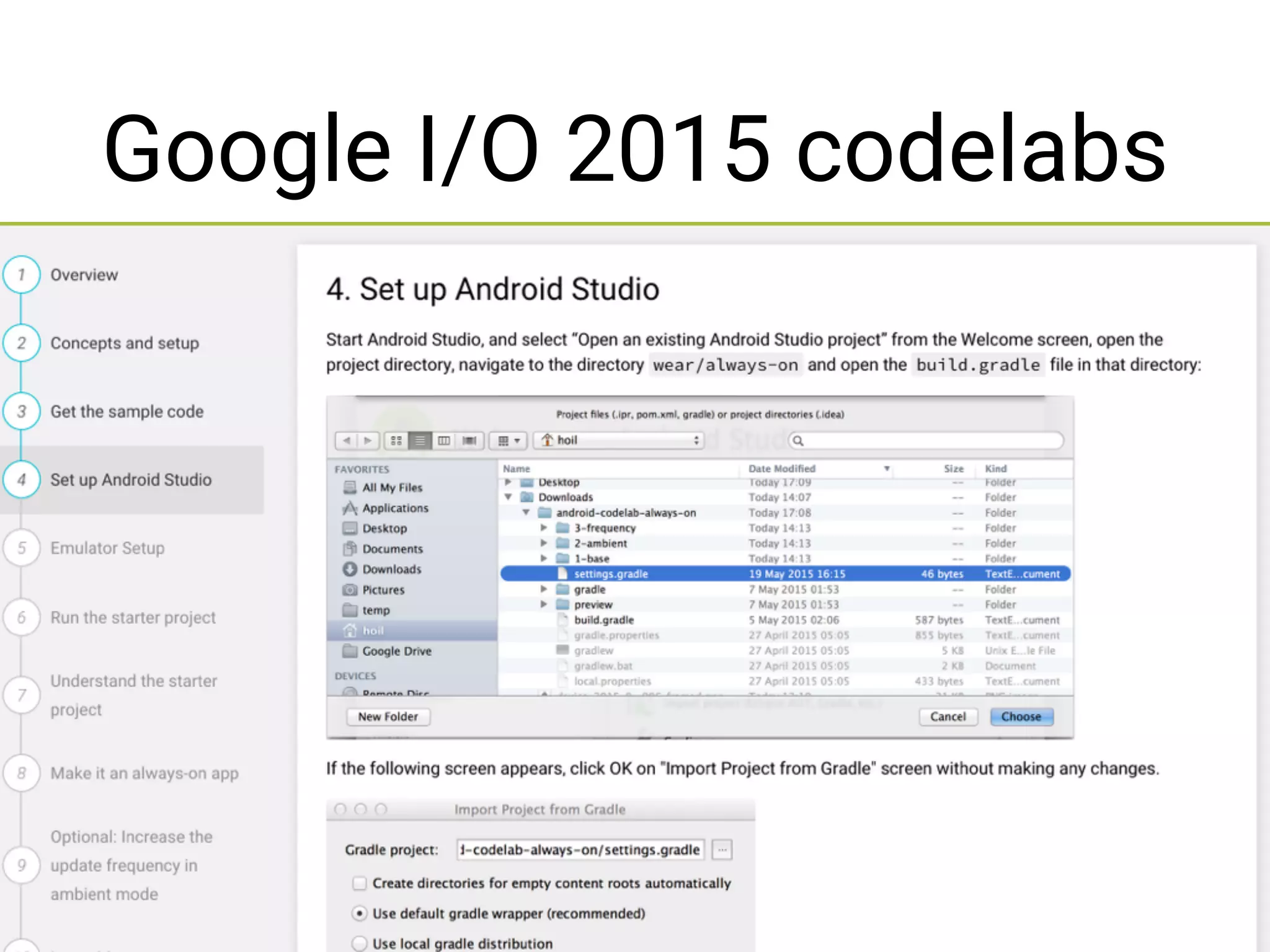1270x952 pixels.
Task: Click the New Folder button
Action: (x=388, y=716)
